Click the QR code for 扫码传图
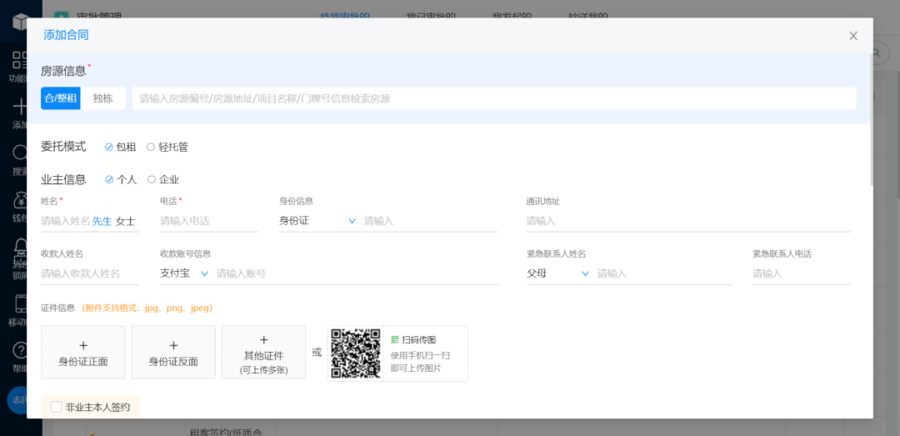Viewport: 900px width, 436px height. tap(356, 353)
